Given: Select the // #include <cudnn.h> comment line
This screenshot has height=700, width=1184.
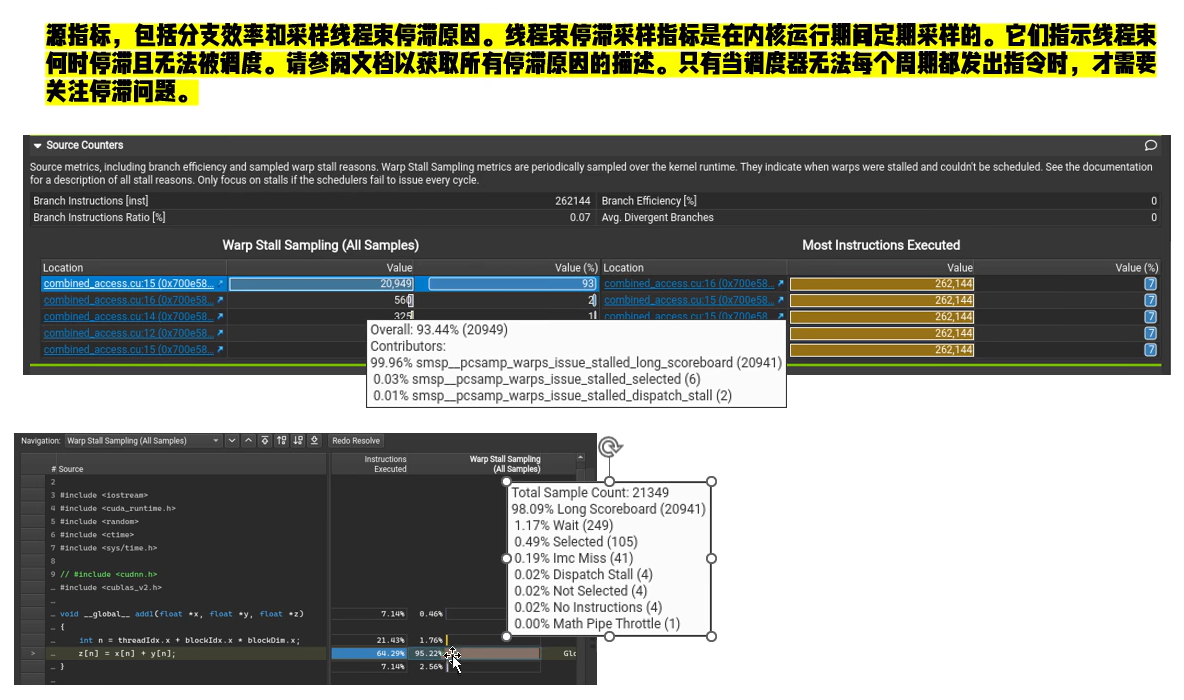Looking at the screenshot, I should pyautogui.click(x=108, y=574).
